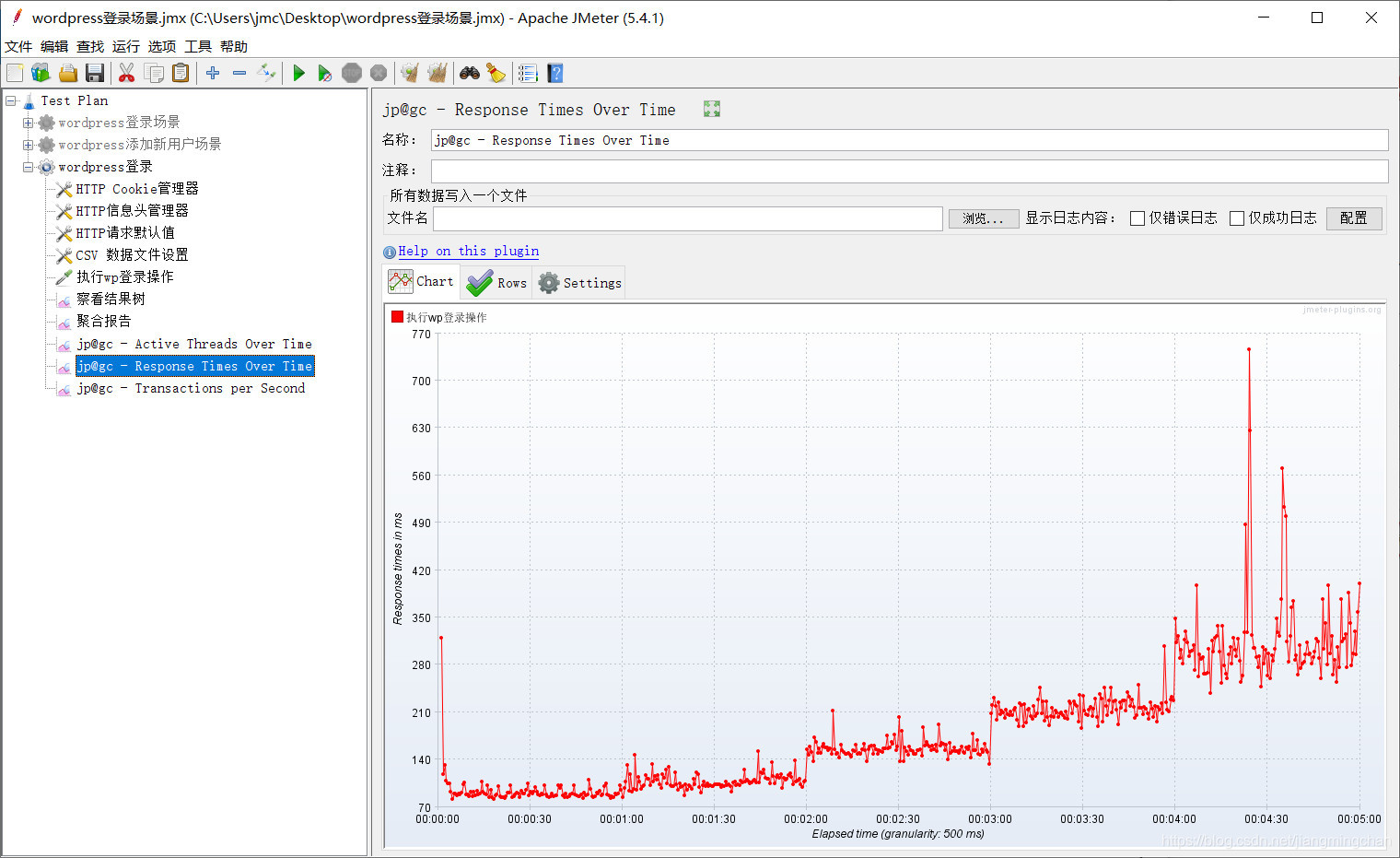Focus the 名称 name input field
Image resolution: width=1400 pixels, height=858 pixels.
click(x=909, y=140)
